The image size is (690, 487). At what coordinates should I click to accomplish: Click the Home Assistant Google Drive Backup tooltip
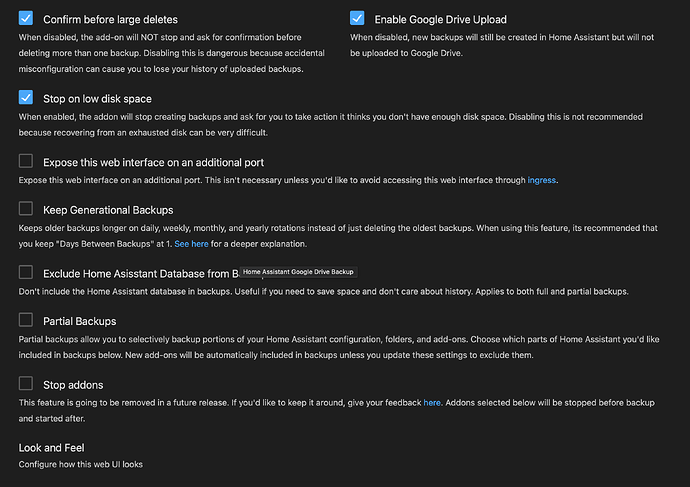[298, 272]
